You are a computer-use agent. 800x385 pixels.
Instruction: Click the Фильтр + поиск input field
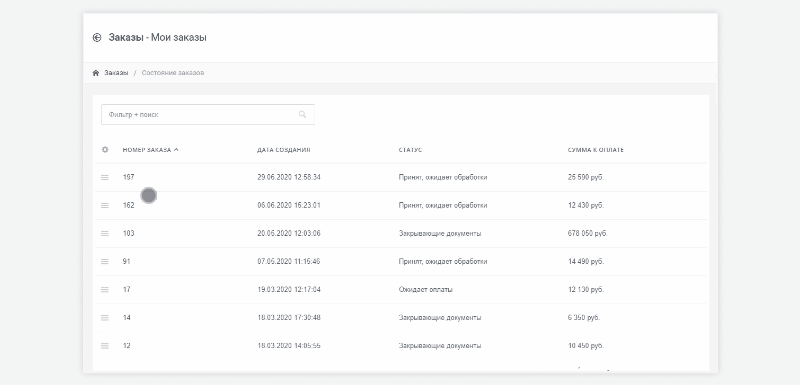coord(208,114)
